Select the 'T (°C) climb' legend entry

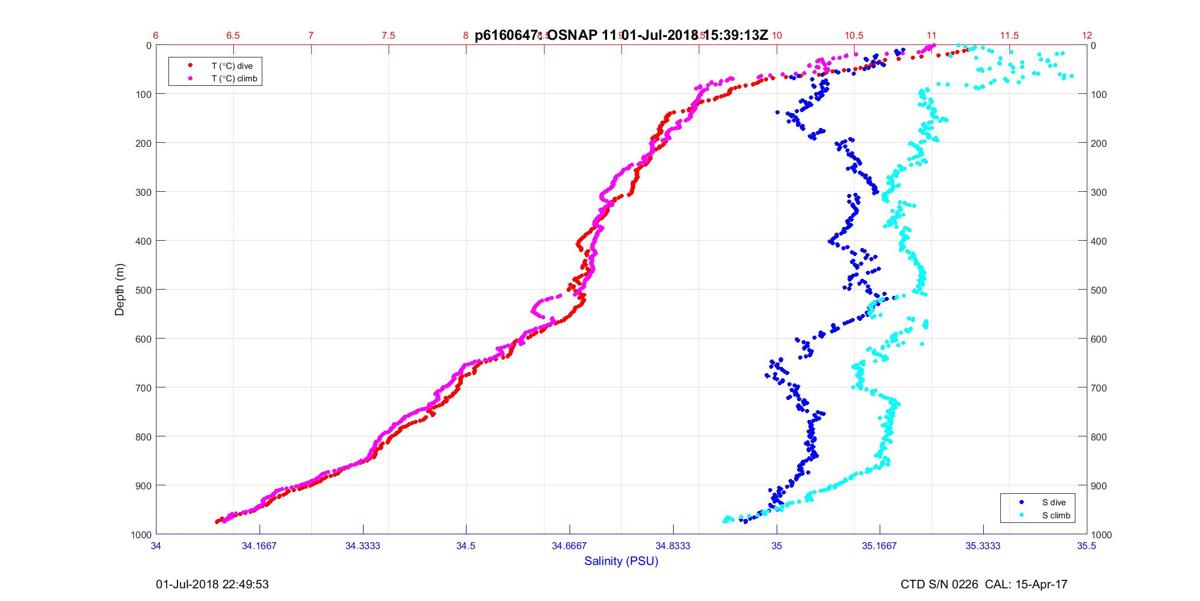tap(236, 78)
